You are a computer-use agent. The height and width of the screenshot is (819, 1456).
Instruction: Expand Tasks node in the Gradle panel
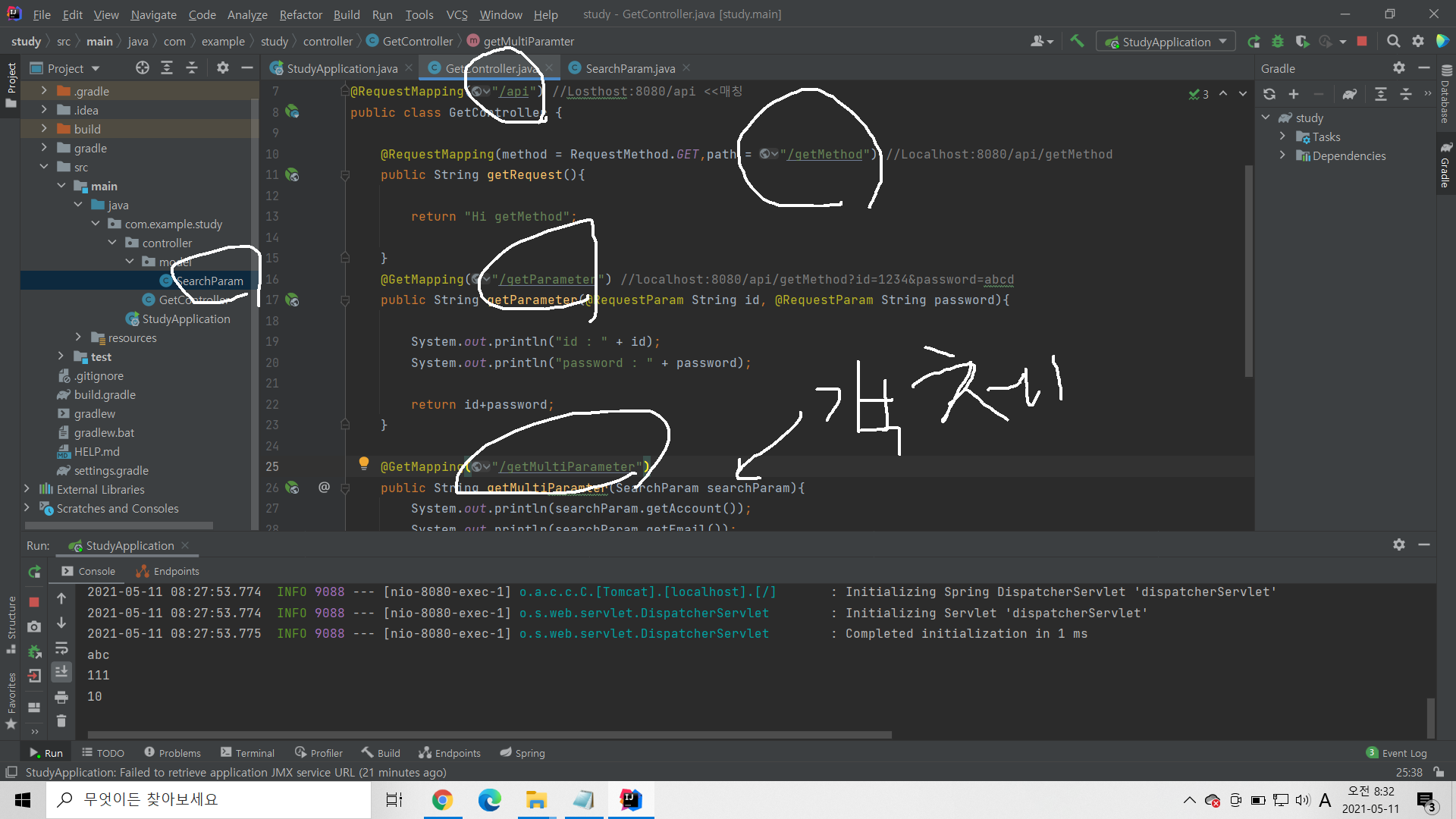pos(1282,136)
